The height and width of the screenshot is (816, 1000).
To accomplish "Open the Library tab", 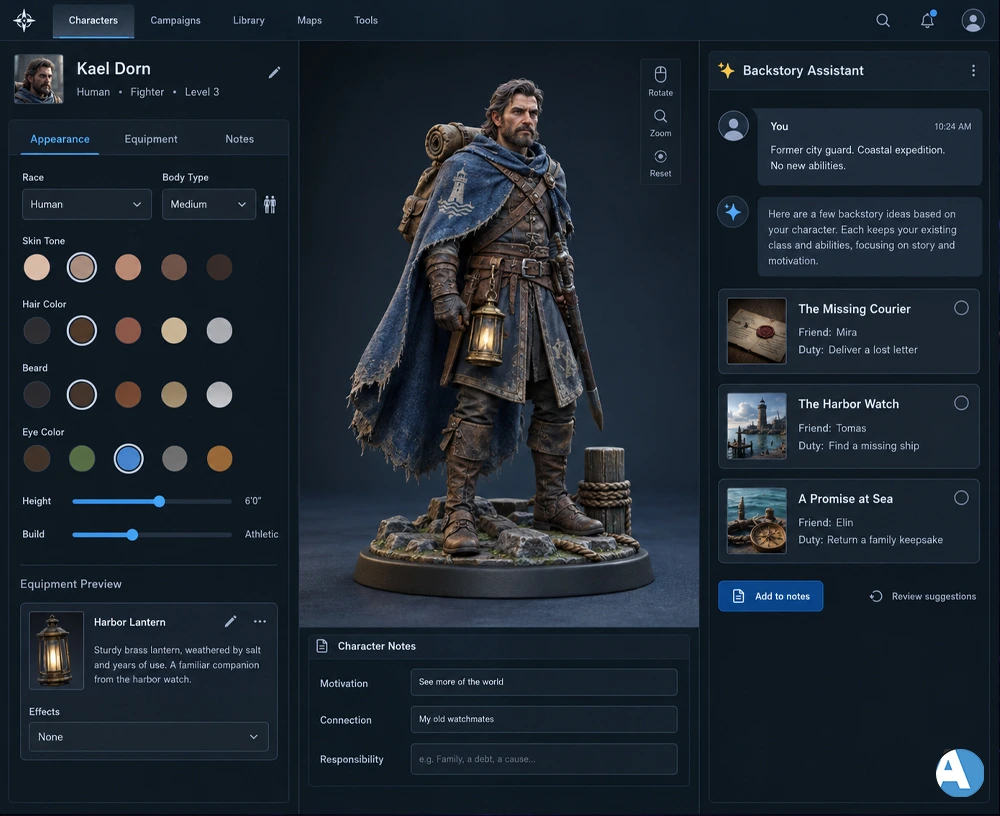I will click(x=249, y=20).
